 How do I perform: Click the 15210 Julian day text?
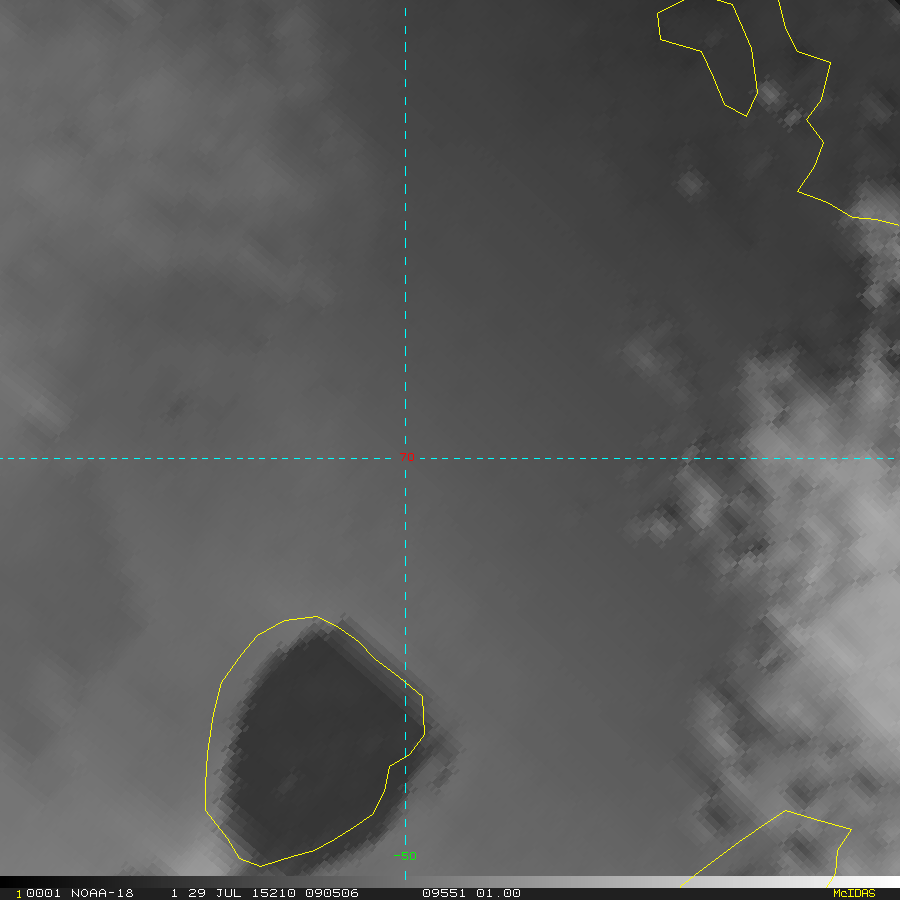273,893
